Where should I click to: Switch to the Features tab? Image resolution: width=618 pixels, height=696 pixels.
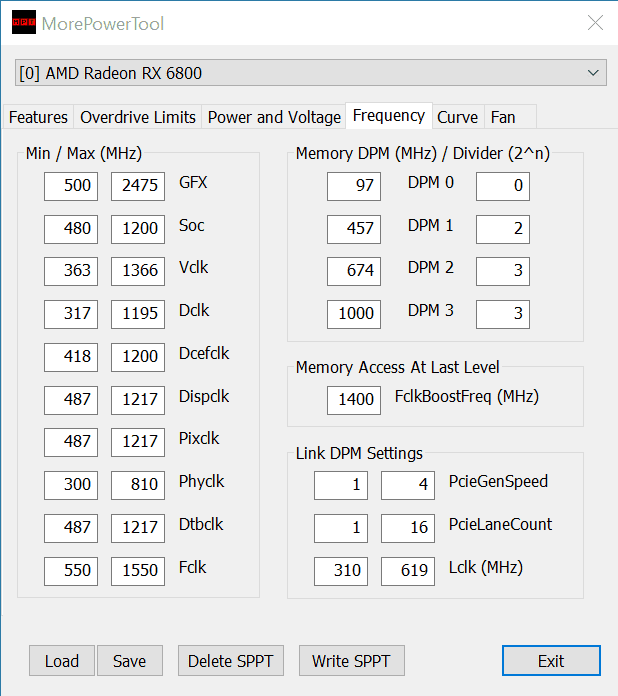pyautogui.click(x=38, y=117)
